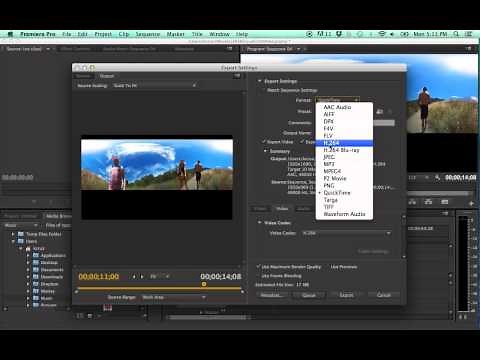Open the File menu
480x360 pixels.
[x=67, y=34]
